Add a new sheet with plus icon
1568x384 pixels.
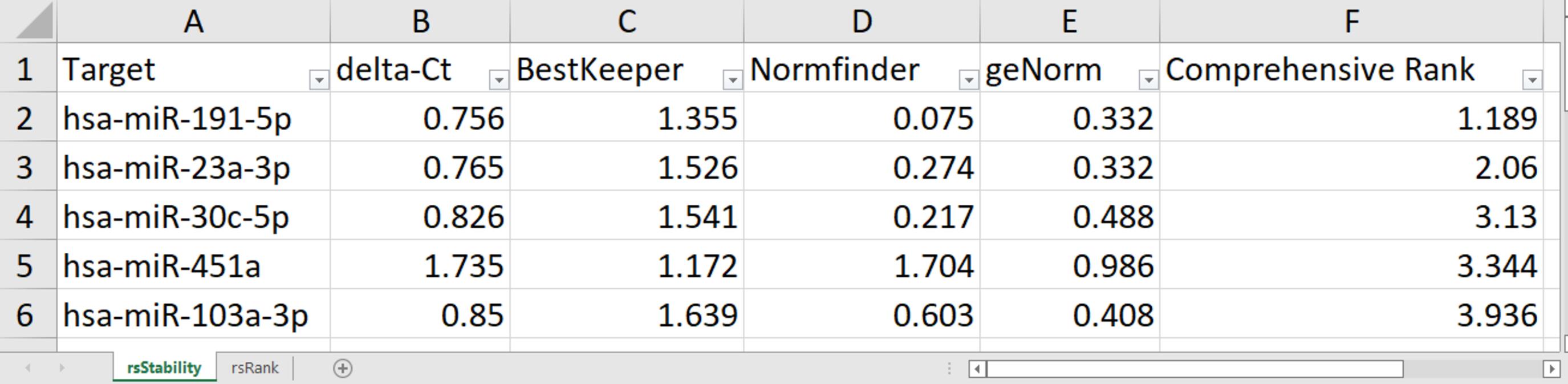(343, 368)
